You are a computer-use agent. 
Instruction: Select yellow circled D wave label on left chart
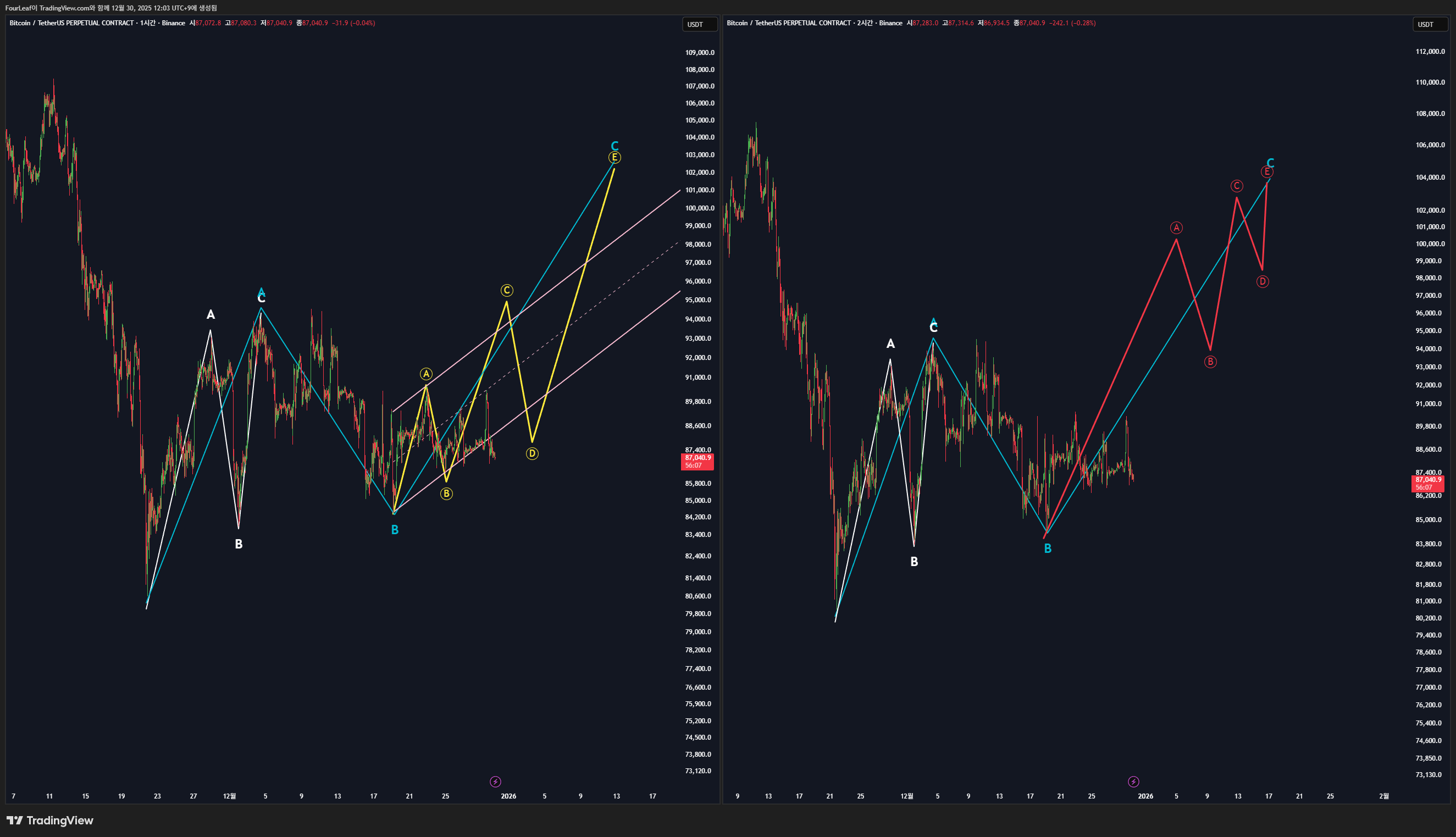[x=532, y=453]
